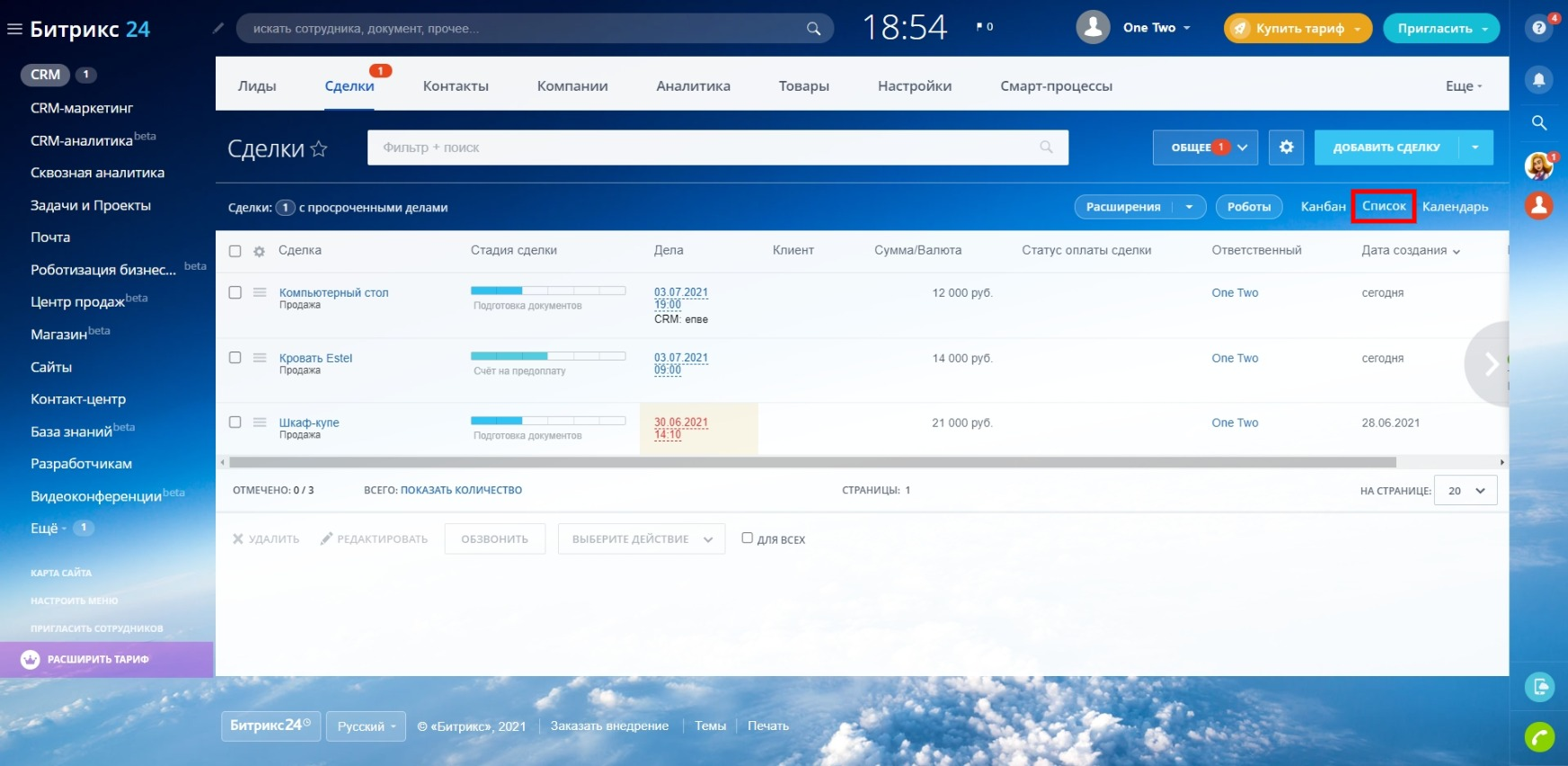Click the Добавить сделку button

[x=1386, y=147]
